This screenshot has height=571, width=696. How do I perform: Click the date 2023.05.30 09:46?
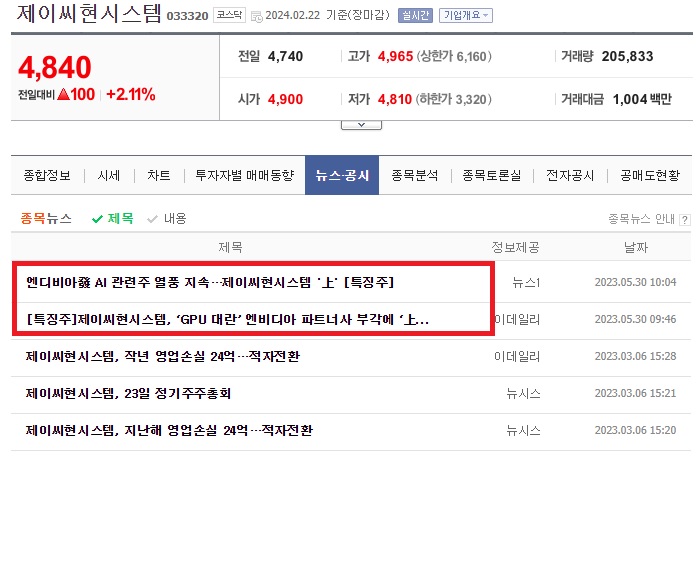635,319
